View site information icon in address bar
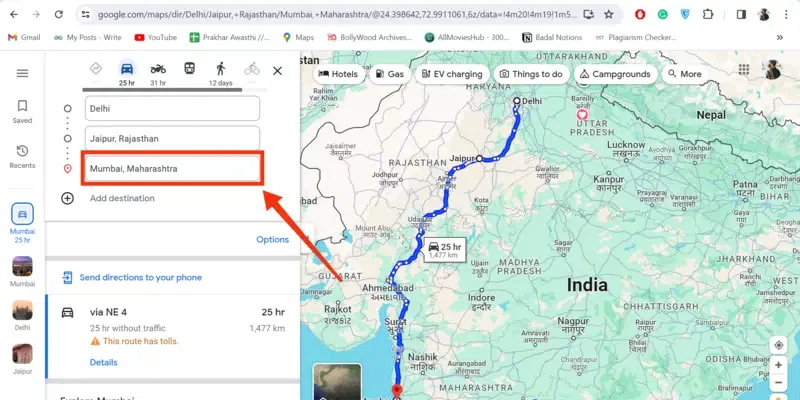Image resolution: width=800 pixels, height=400 pixels. click(85, 14)
